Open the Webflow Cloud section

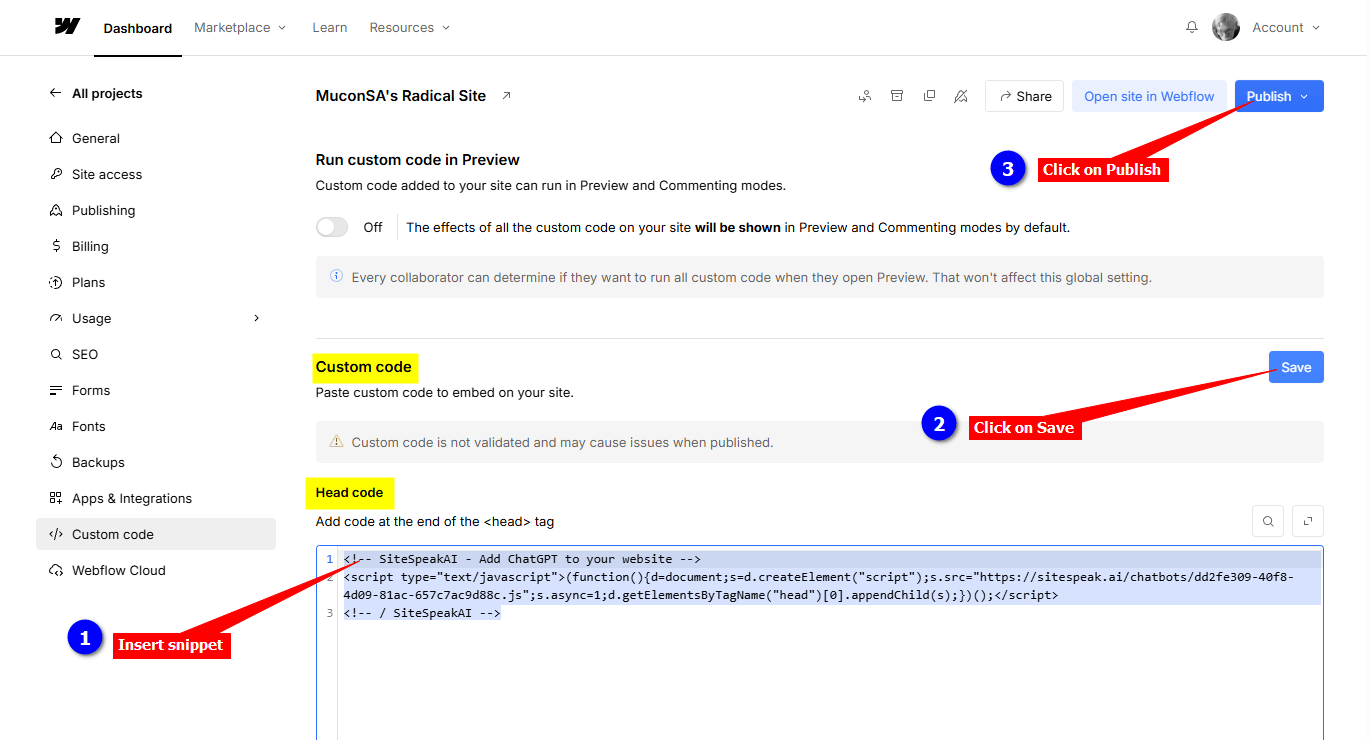[156, 570]
